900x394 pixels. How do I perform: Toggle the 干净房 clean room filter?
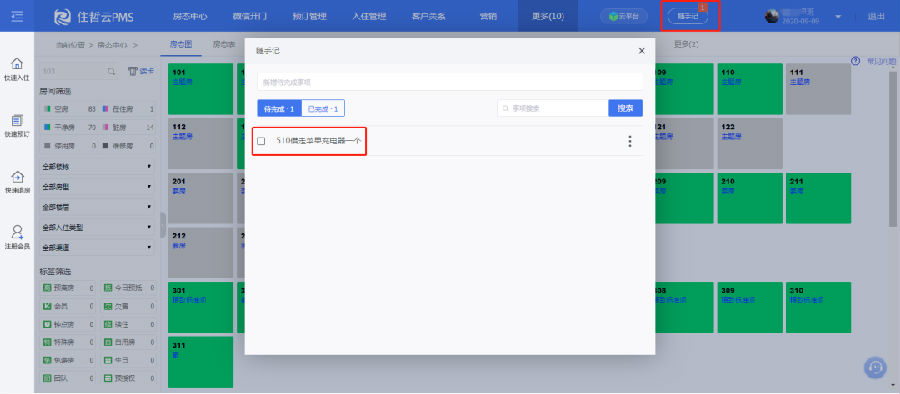(x=68, y=127)
